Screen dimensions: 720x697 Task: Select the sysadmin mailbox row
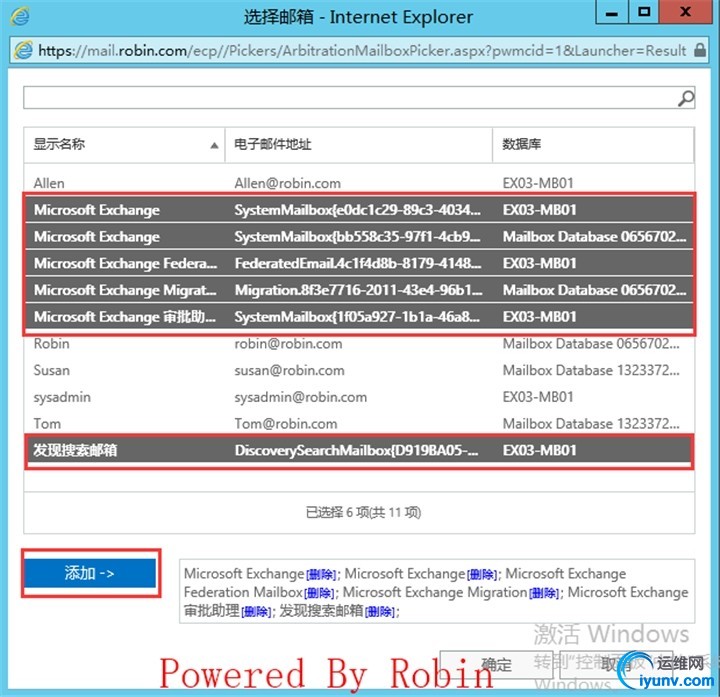(359, 397)
